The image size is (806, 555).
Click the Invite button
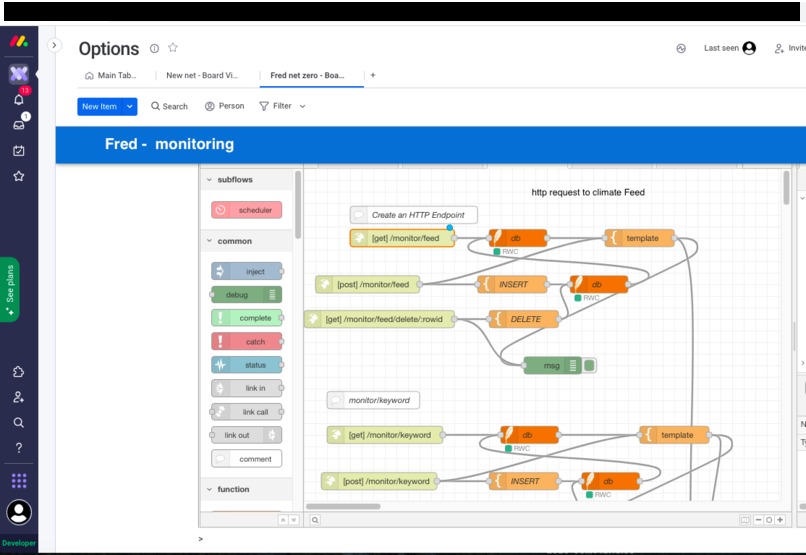coord(791,48)
